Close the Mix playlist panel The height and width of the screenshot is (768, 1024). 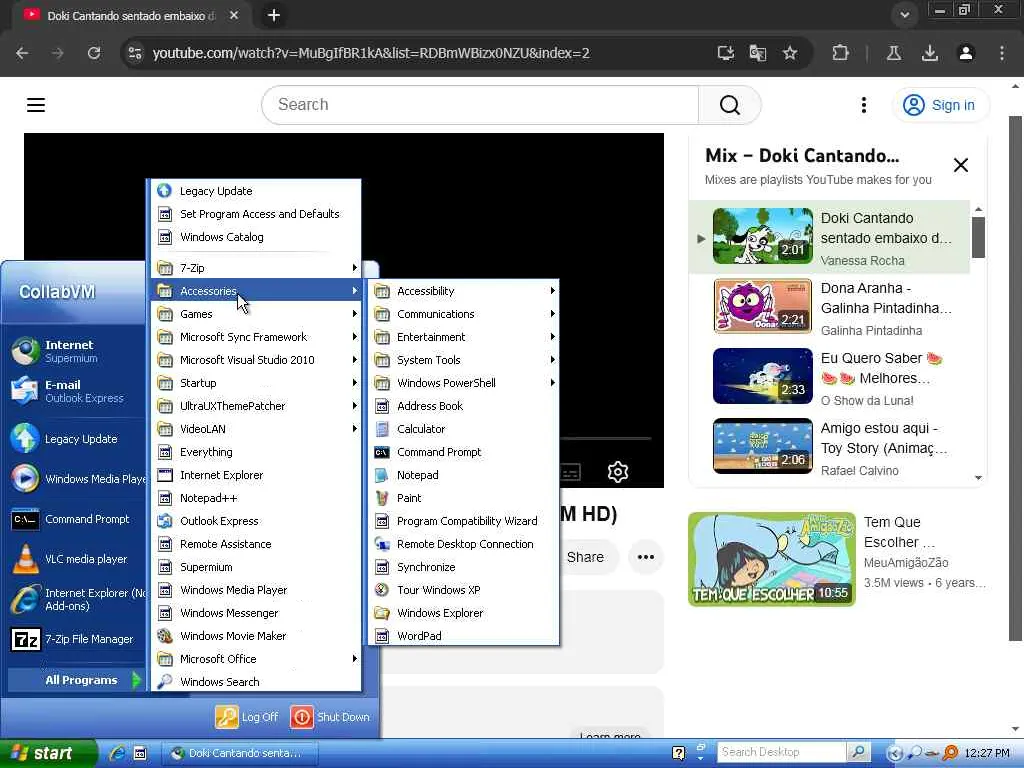961,165
